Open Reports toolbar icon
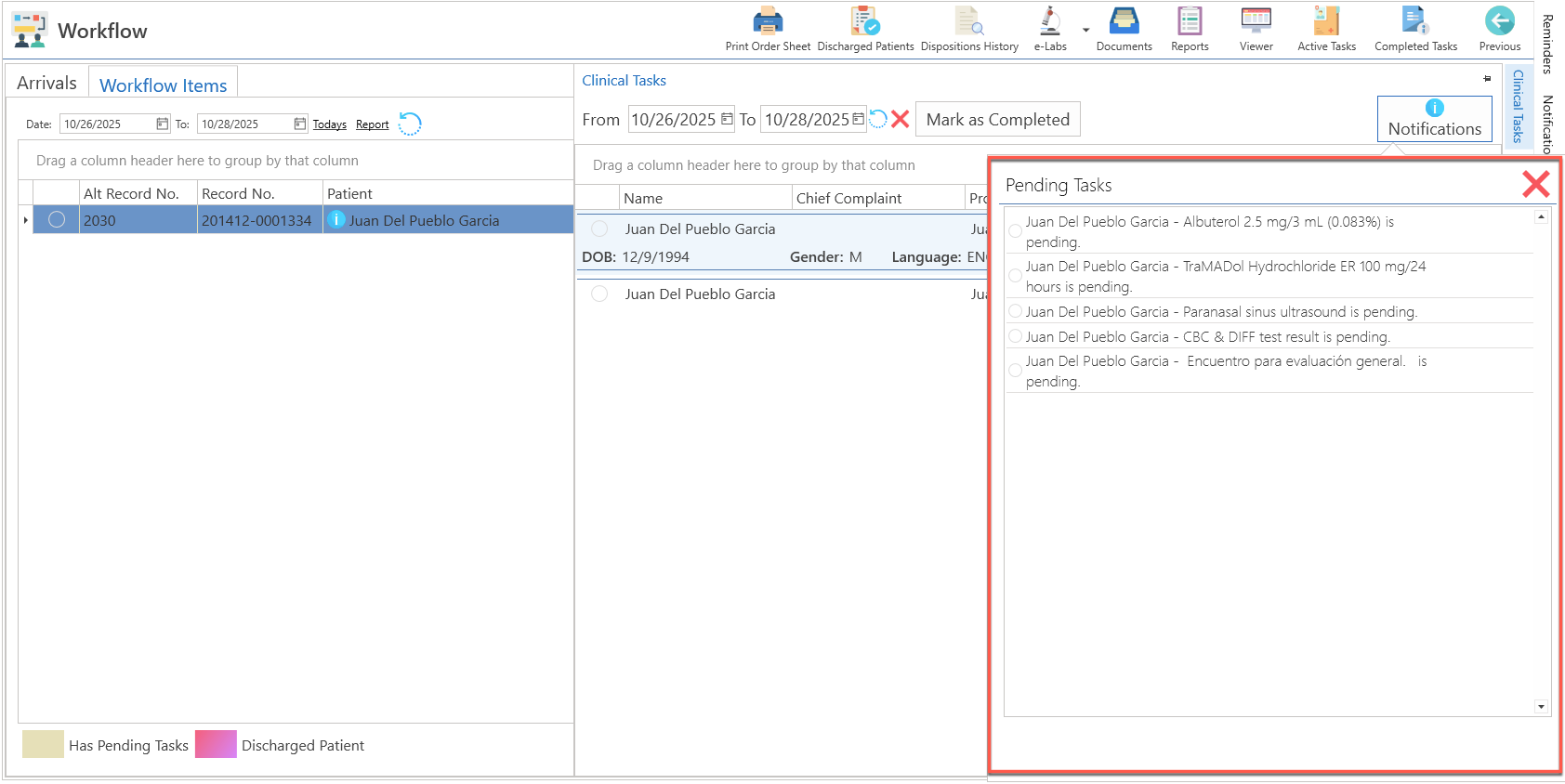The width and height of the screenshot is (1565, 784). (1190, 30)
